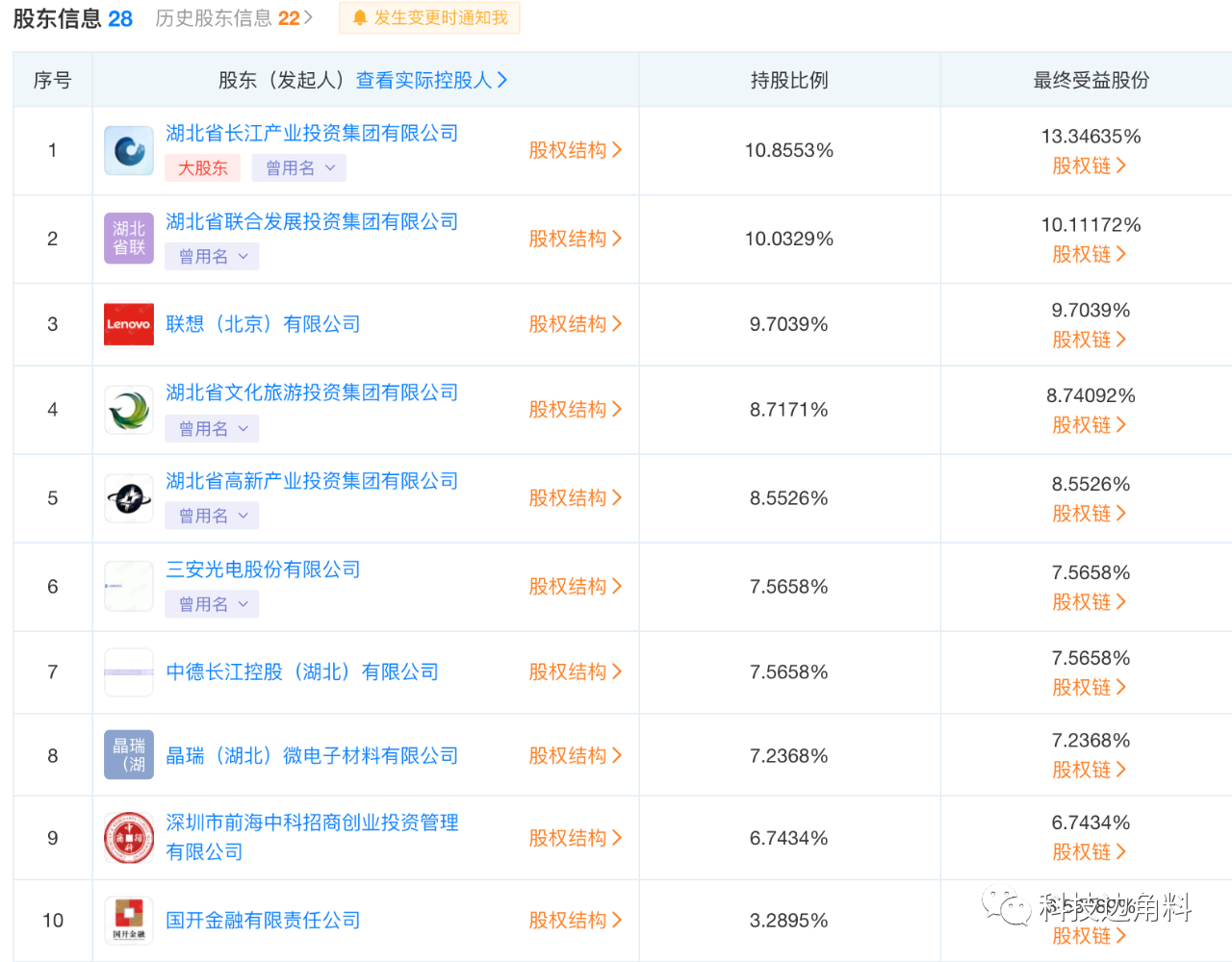Viewport: 1232px width, 962px height.
Task: Select the 8.7171% shareholding value
Action: [x=789, y=410]
